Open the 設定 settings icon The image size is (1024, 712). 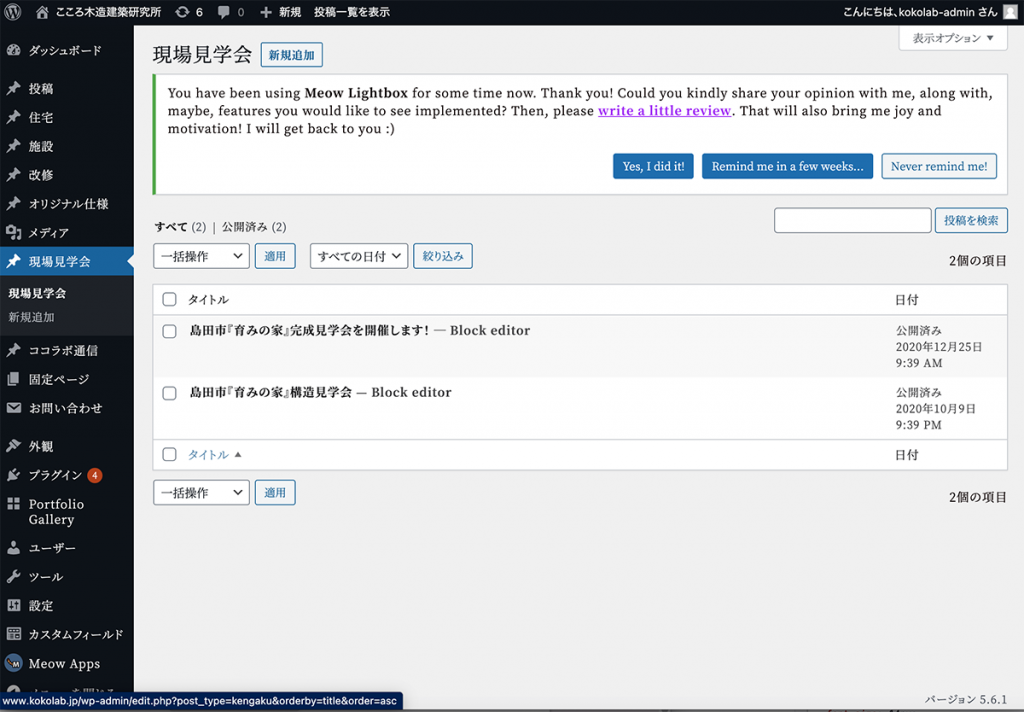tap(14, 606)
